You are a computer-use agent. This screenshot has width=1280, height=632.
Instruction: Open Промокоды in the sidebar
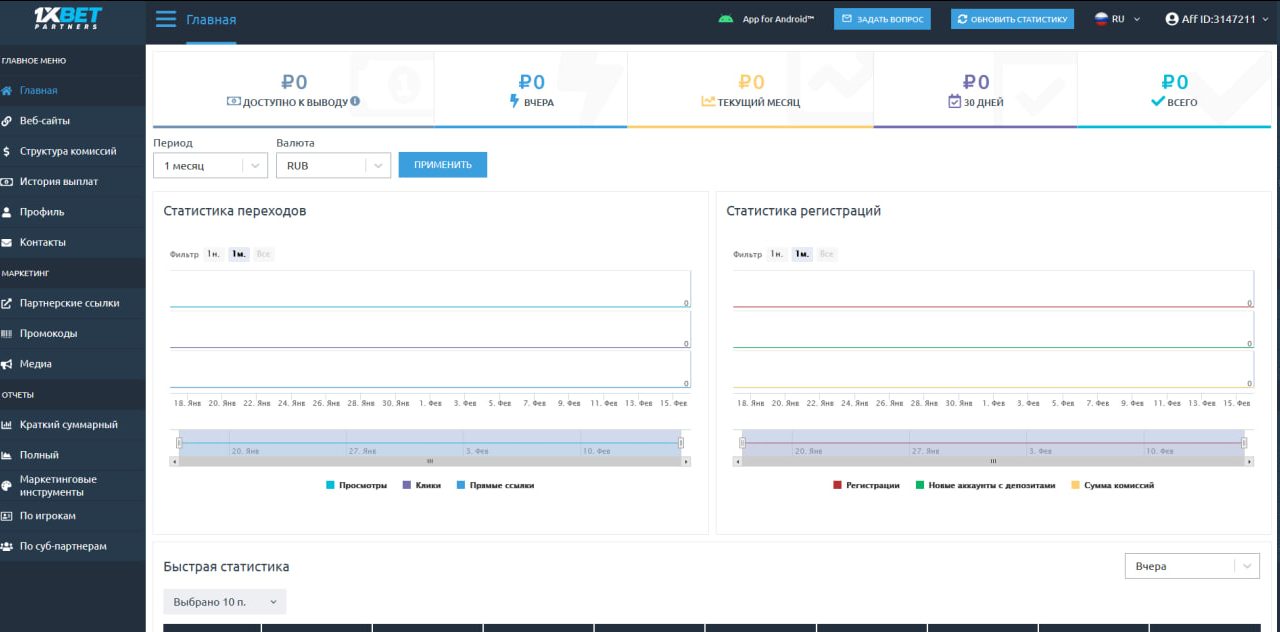click(48, 333)
